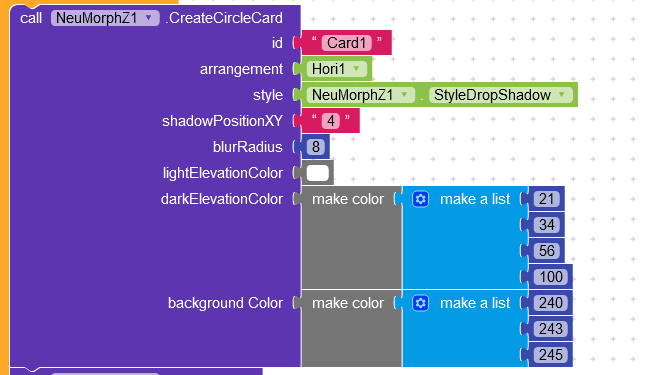The width and height of the screenshot is (645, 375).
Task: Click the blurRadius parameter label
Action: 248,147
